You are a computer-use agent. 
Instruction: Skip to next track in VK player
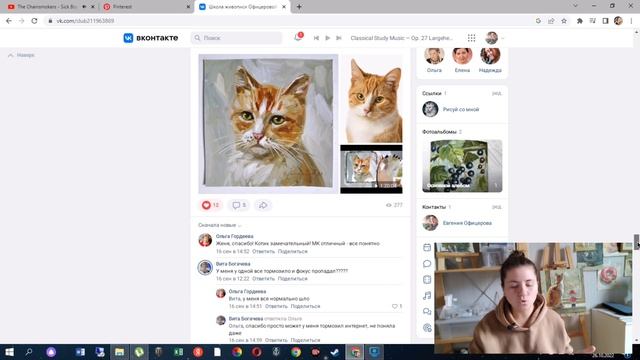pyautogui.click(x=338, y=38)
